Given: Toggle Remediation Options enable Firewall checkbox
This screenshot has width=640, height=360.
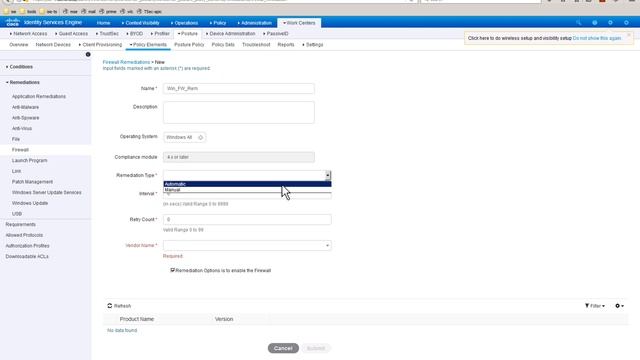Looking at the screenshot, I should [x=172, y=270].
